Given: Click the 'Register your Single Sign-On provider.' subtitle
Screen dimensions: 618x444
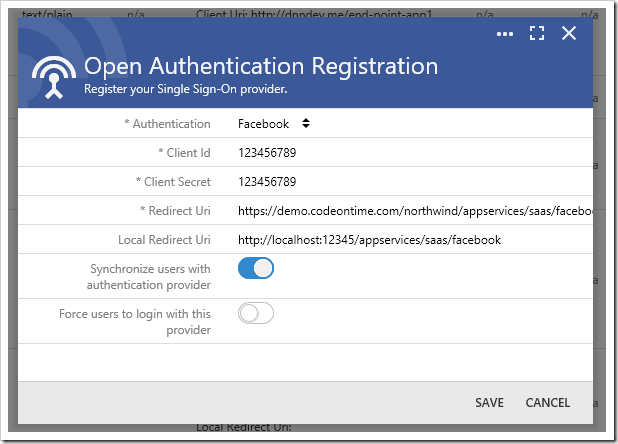Looking at the screenshot, I should 186,89.
